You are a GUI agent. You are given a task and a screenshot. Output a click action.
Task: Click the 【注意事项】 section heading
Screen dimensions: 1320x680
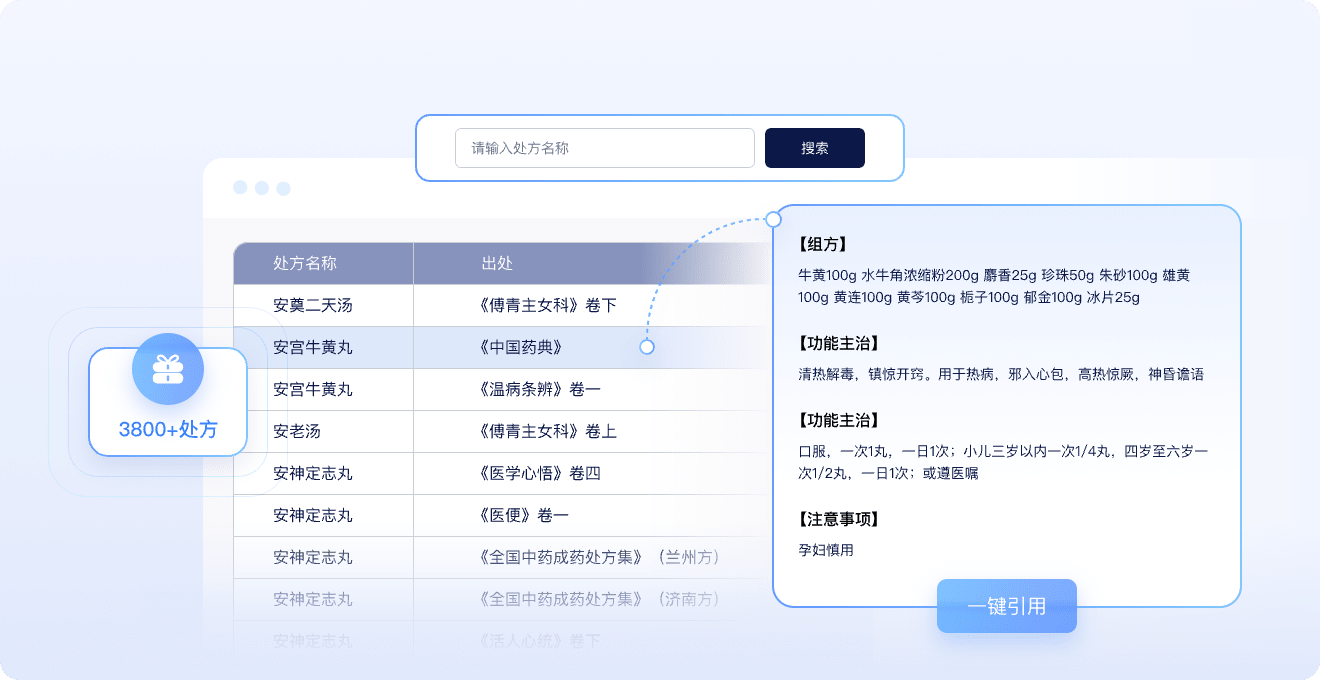pos(839,520)
